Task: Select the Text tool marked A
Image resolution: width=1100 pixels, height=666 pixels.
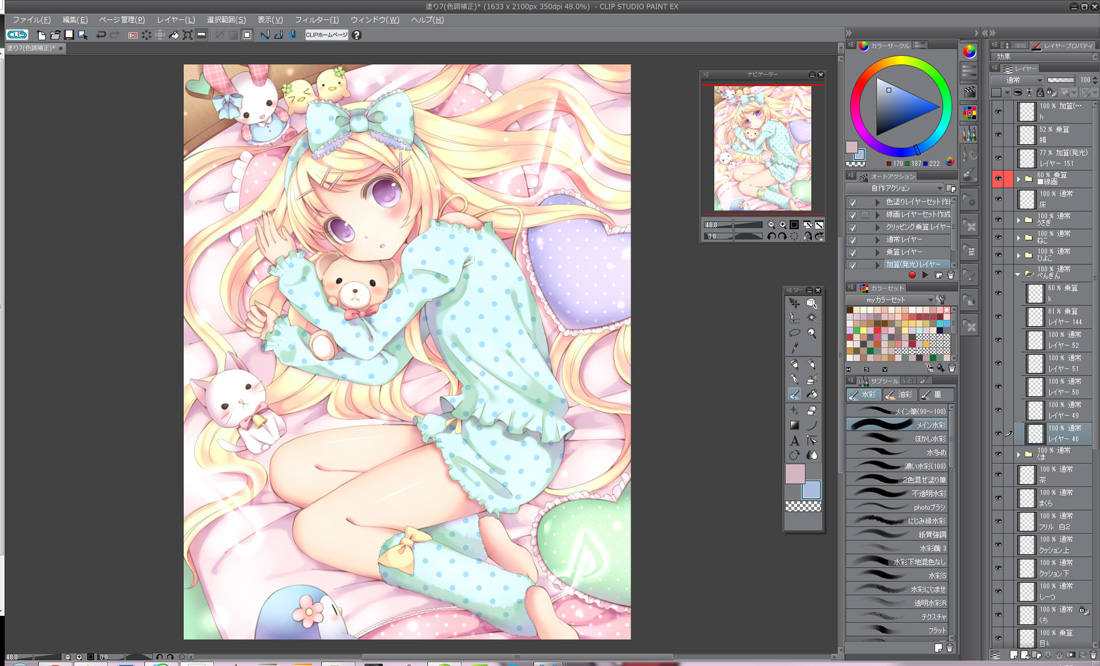Action: click(x=794, y=441)
